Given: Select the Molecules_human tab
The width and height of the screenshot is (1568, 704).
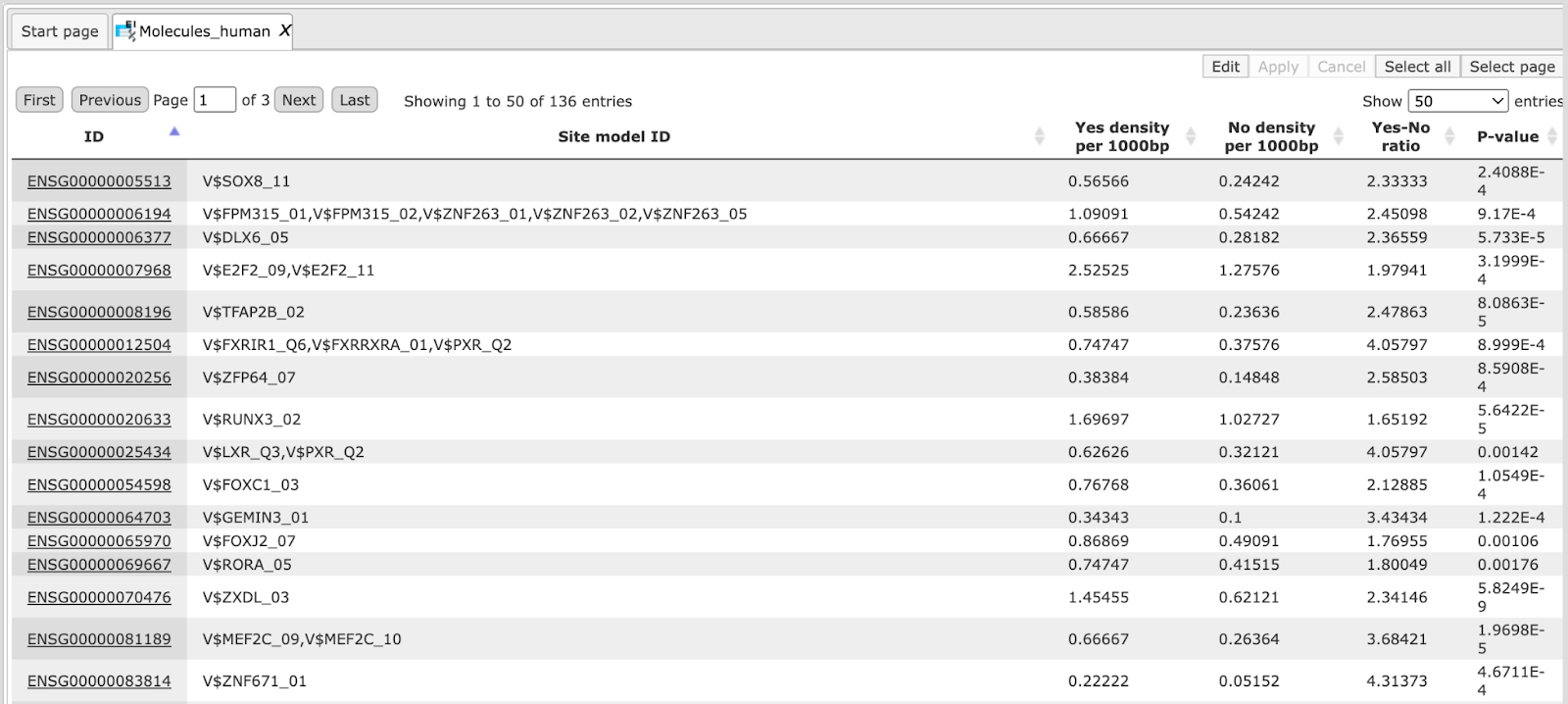Looking at the screenshot, I should [204, 31].
